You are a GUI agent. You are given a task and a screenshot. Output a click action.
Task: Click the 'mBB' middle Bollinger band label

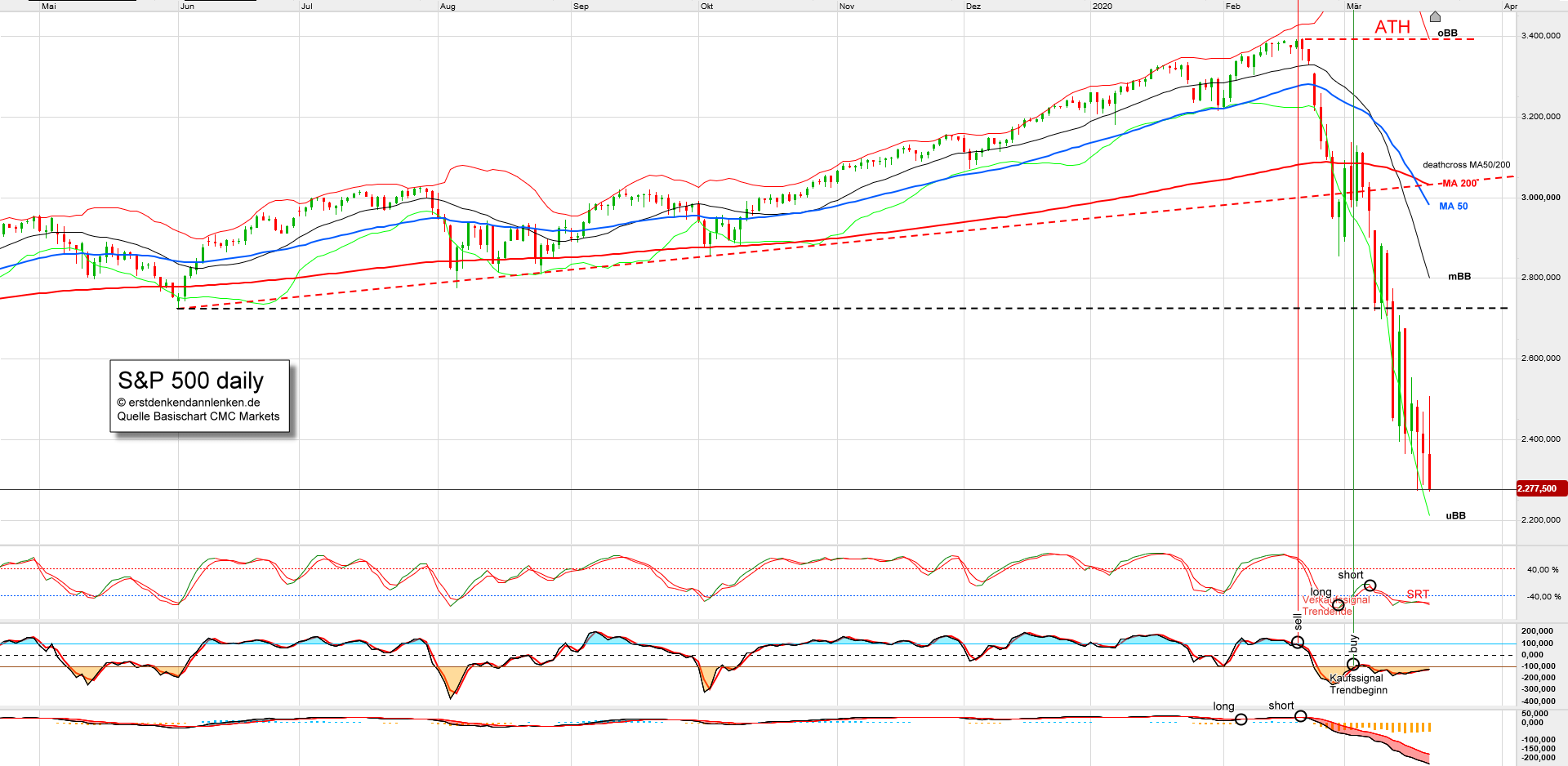(x=1459, y=277)
